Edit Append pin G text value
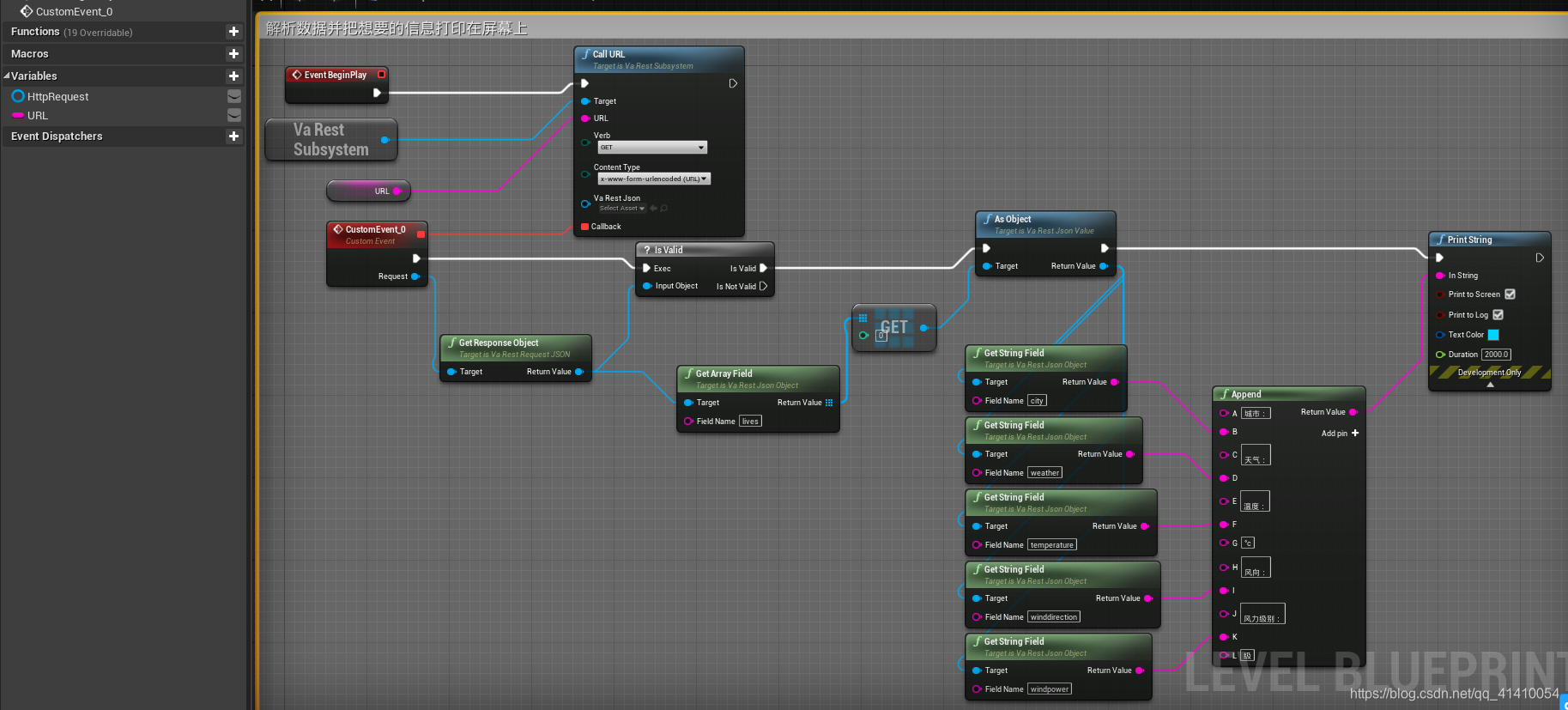Screen dimensions: 1568x710 [x=1248, y=543]
